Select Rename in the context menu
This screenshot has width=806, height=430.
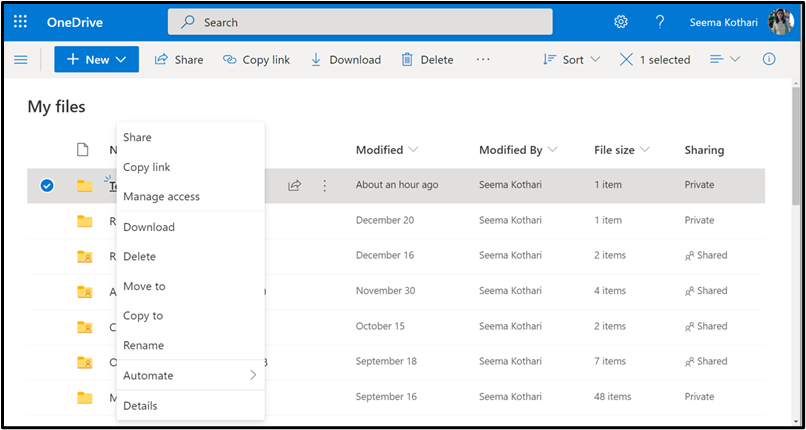point(143,345)
